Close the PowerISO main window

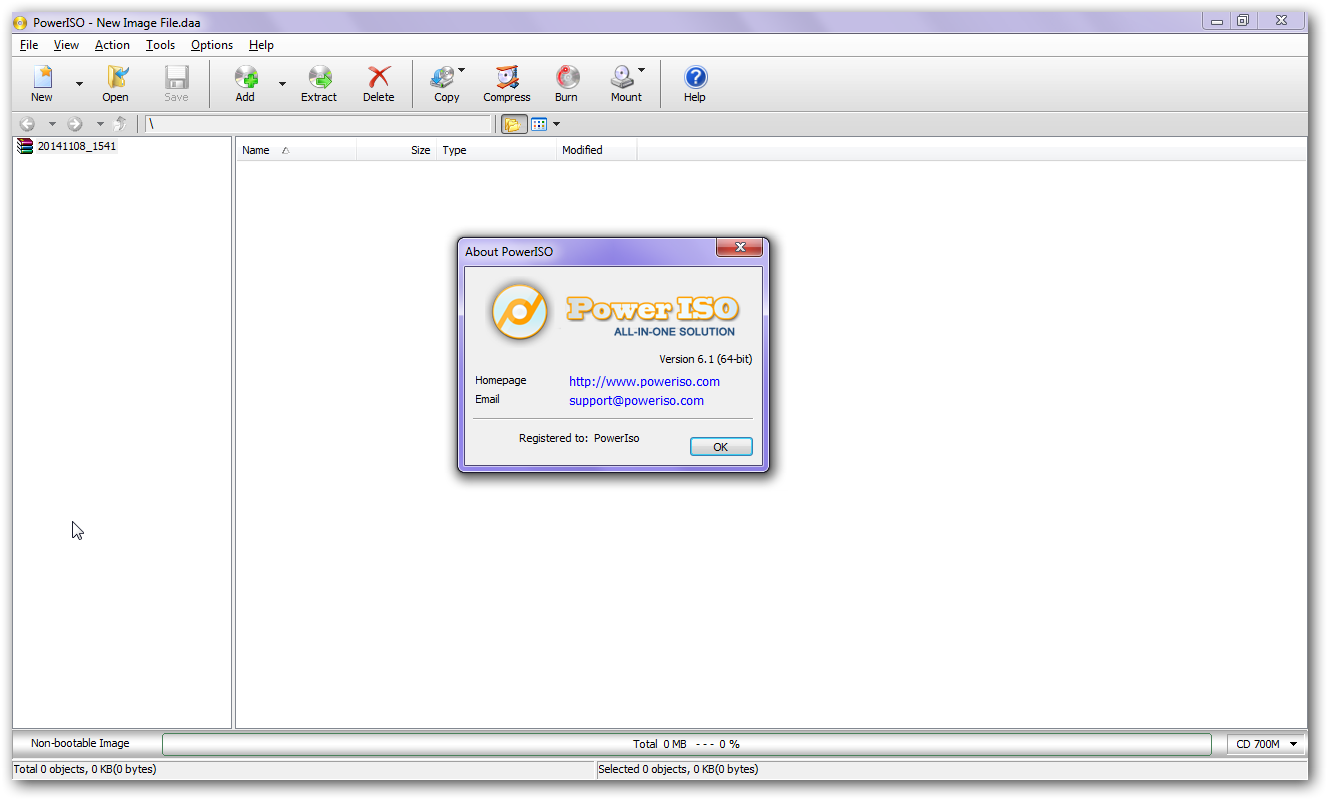click(1281, 20)
